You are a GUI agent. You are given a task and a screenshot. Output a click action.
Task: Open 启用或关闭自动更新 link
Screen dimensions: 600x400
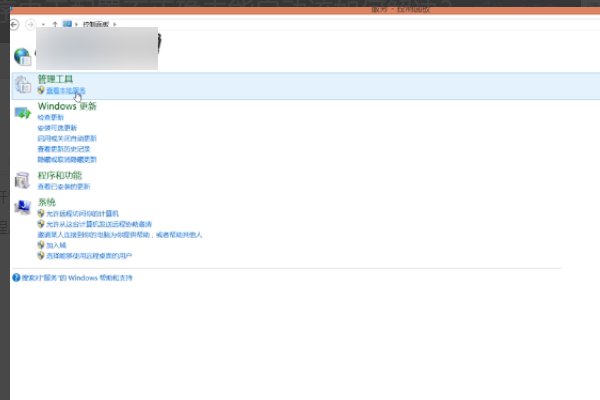(x=67, y=138)
